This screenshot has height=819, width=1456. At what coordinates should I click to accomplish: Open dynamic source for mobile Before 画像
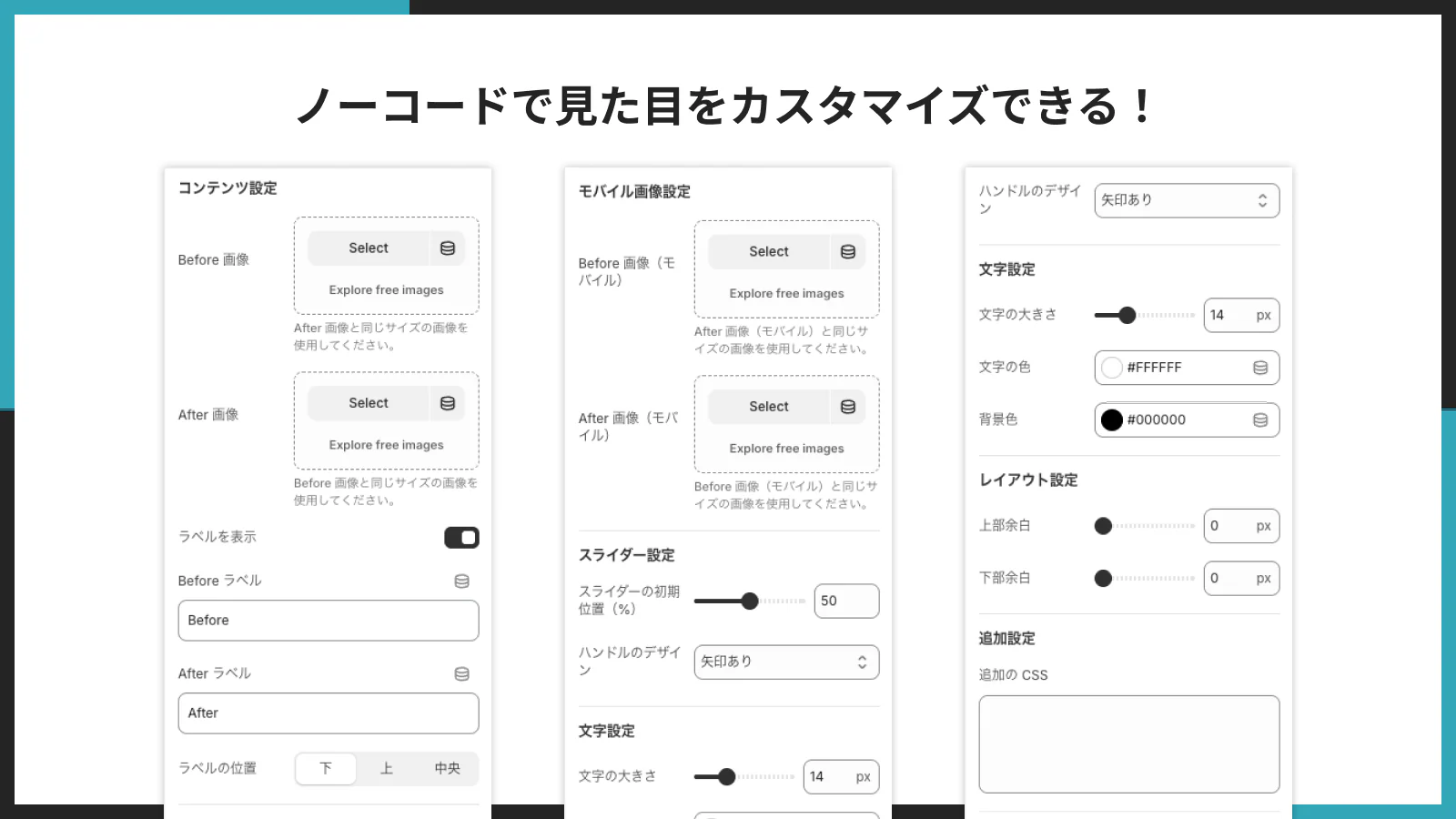point(847,251)
